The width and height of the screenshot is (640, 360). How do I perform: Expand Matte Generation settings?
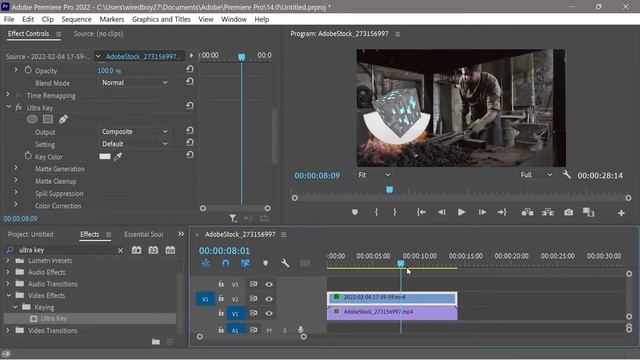point(16,168)
